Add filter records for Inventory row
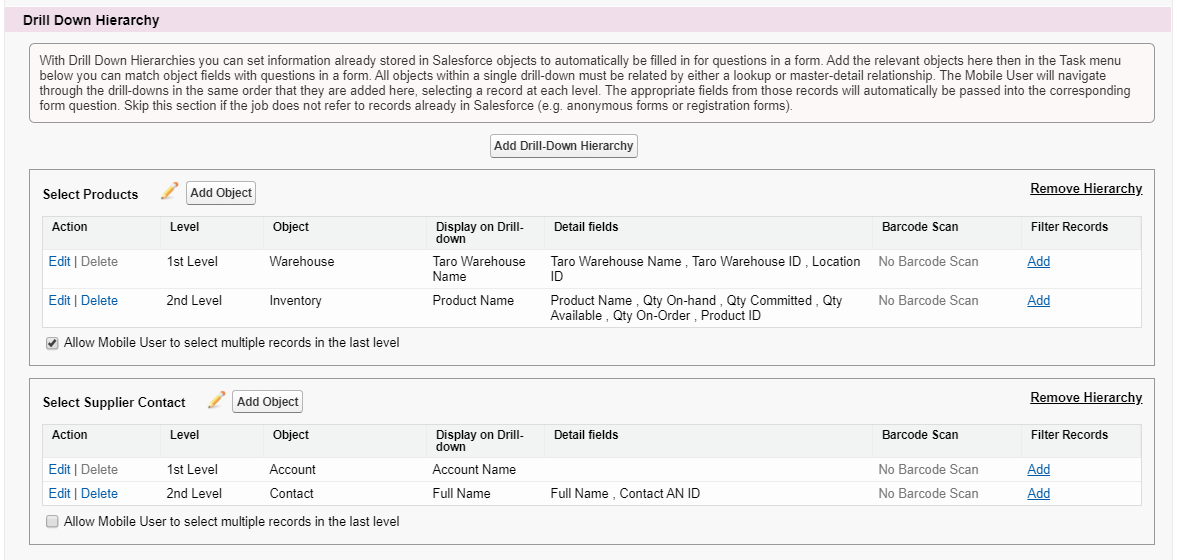 click(x=1038, y=300)
